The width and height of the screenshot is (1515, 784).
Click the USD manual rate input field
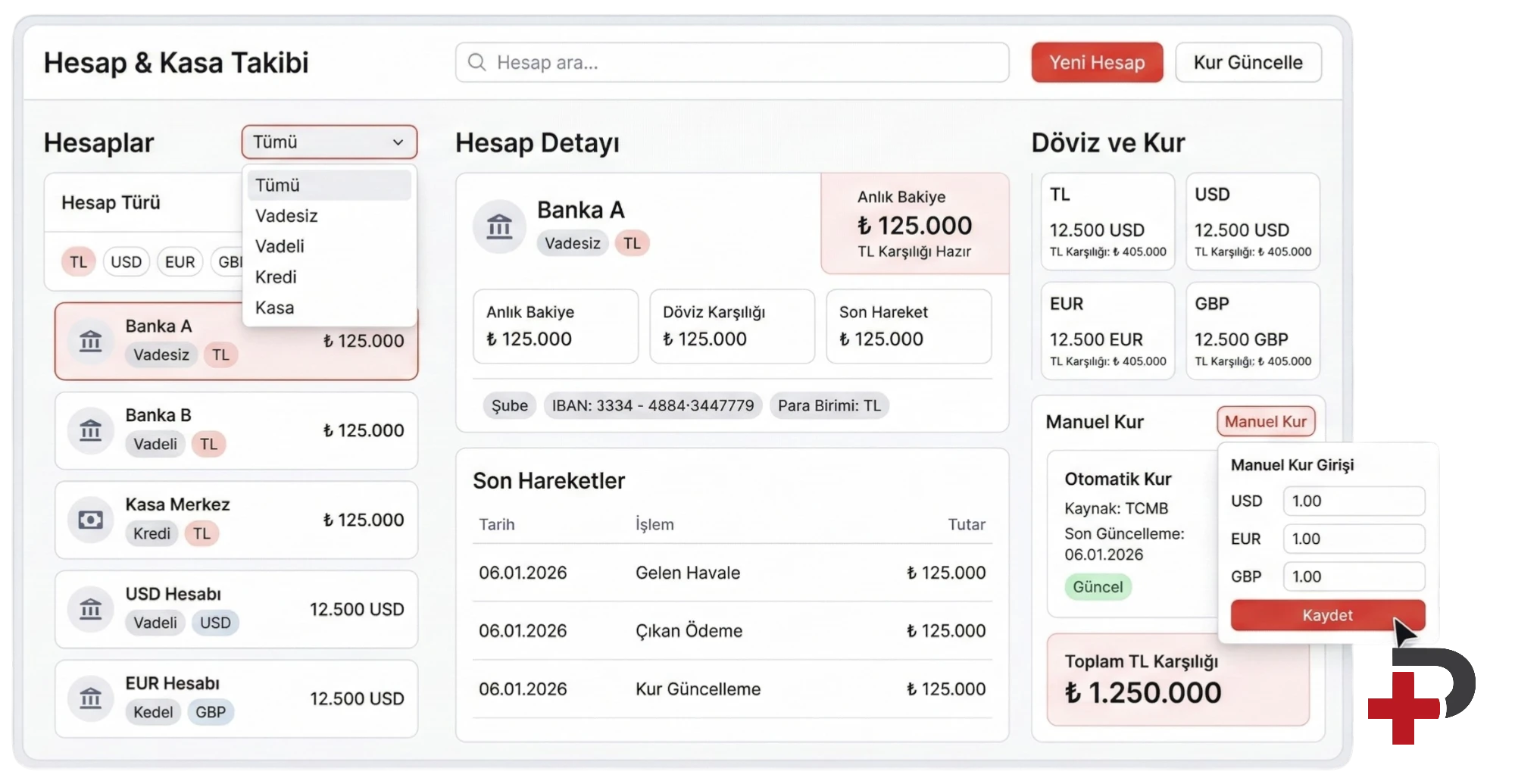click(1353, 501)
